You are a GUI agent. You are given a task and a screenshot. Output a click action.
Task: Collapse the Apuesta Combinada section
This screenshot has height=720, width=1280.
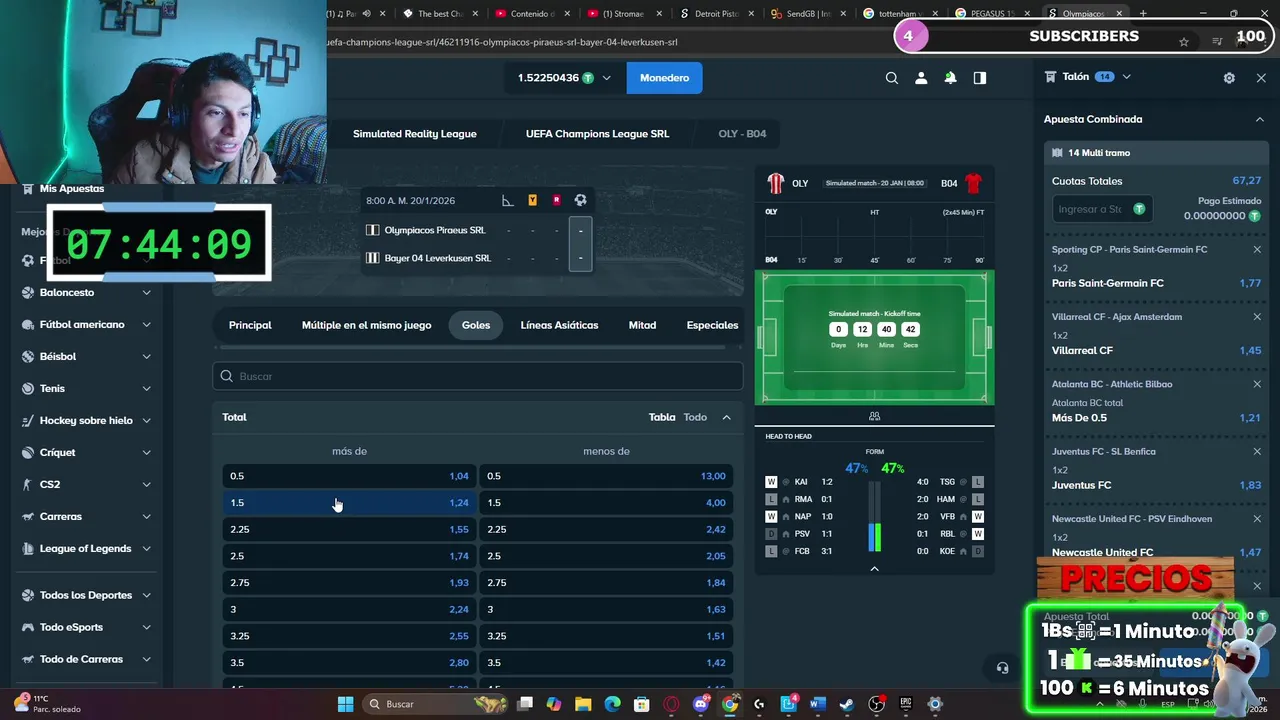[1259, 119]
